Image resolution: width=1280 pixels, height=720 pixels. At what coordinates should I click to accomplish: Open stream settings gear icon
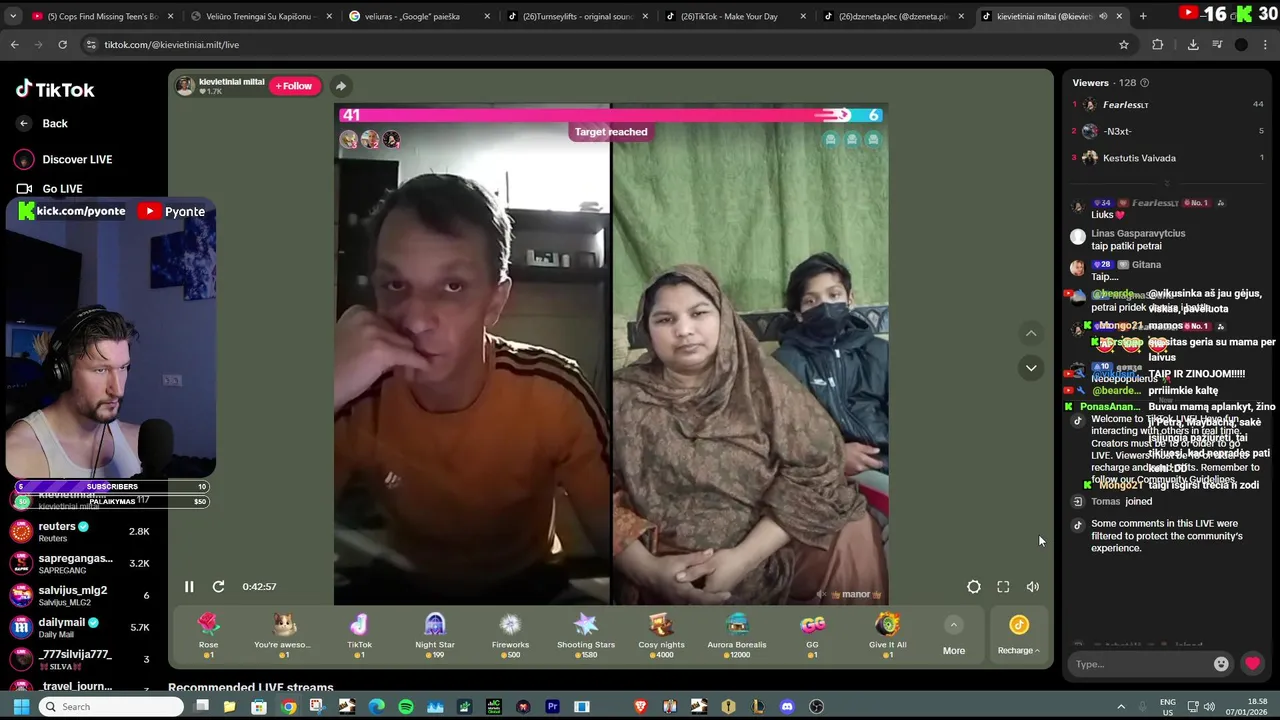(x=973, y=587)
